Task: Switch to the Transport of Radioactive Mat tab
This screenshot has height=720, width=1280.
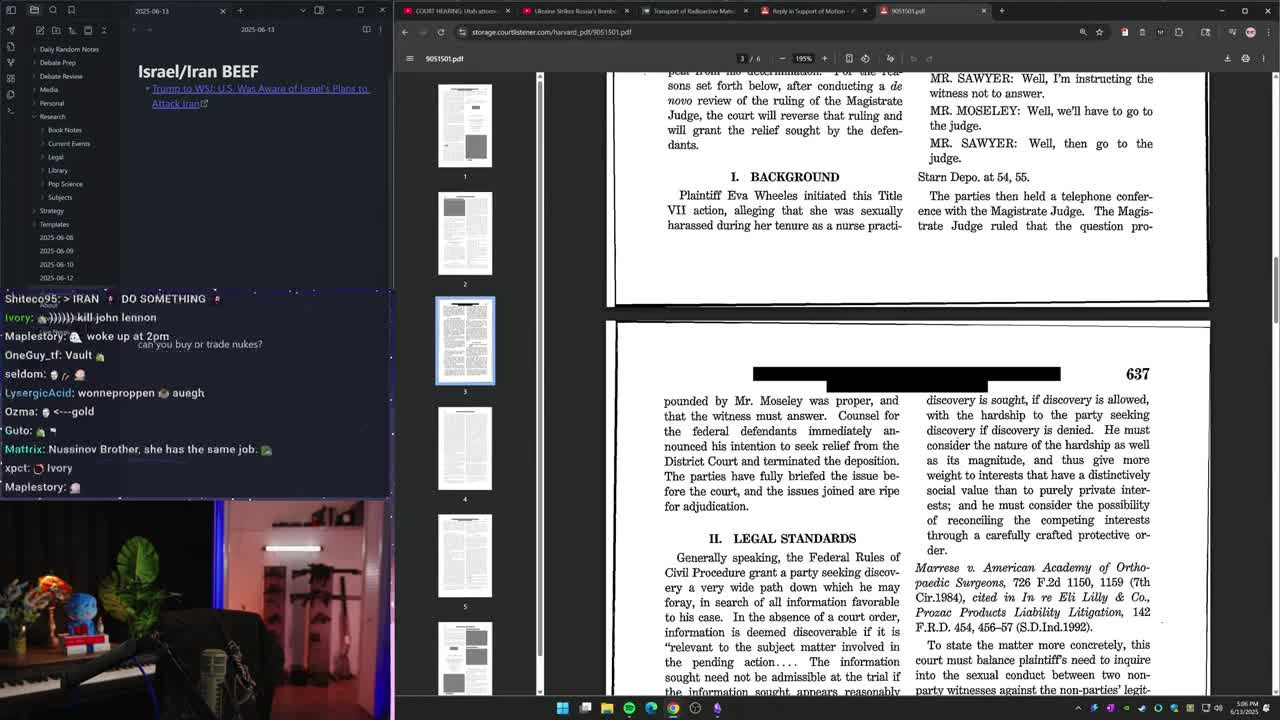Action: pyautogui.click(x=693, y=11)
